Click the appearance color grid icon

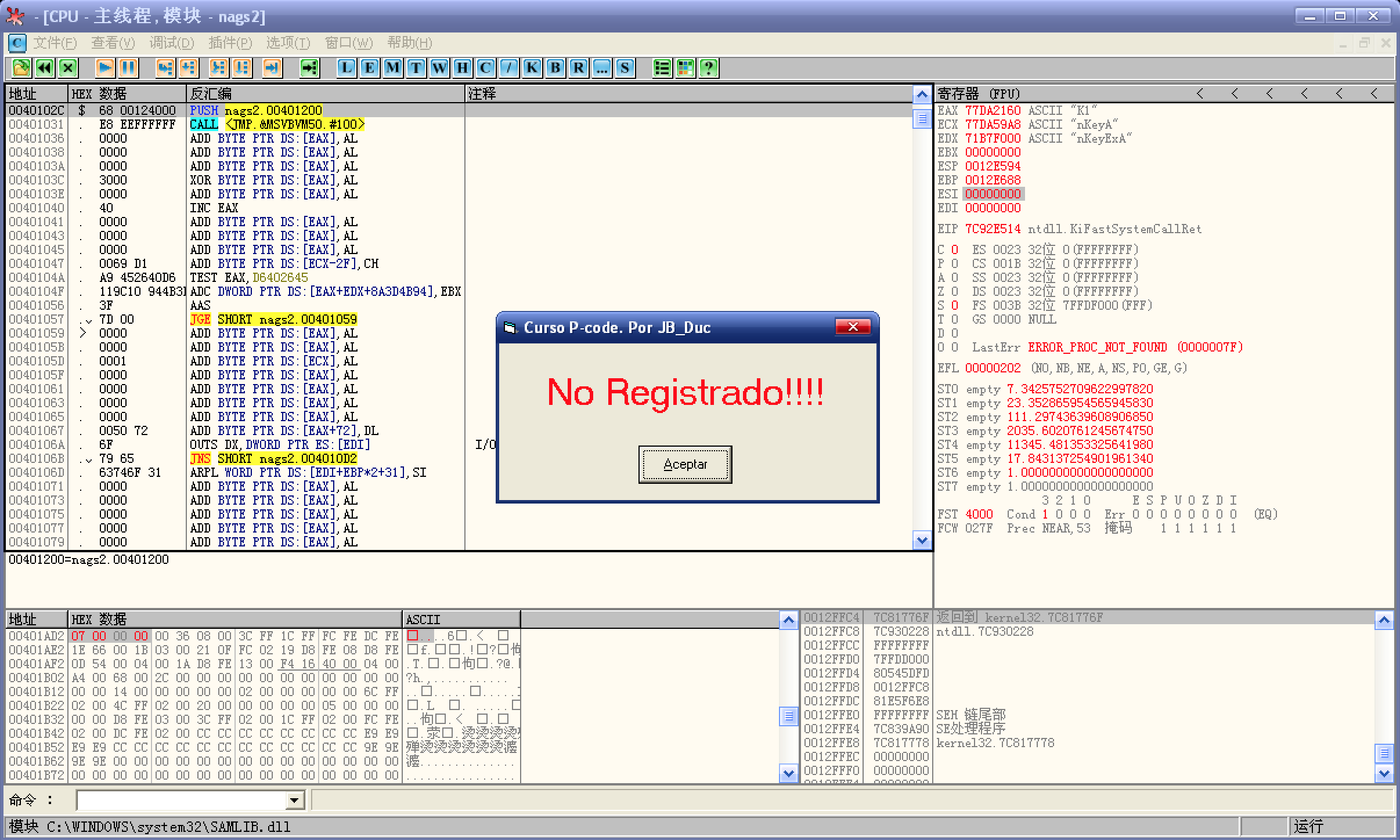685,68
